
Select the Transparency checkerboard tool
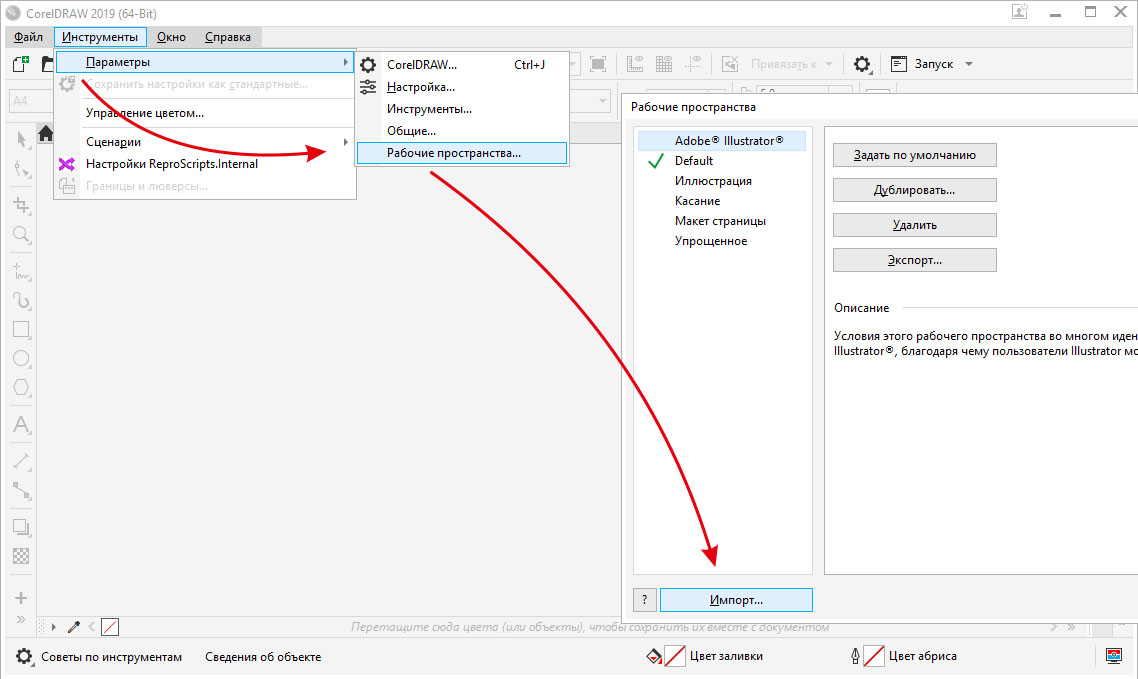[x=22, y=556]
